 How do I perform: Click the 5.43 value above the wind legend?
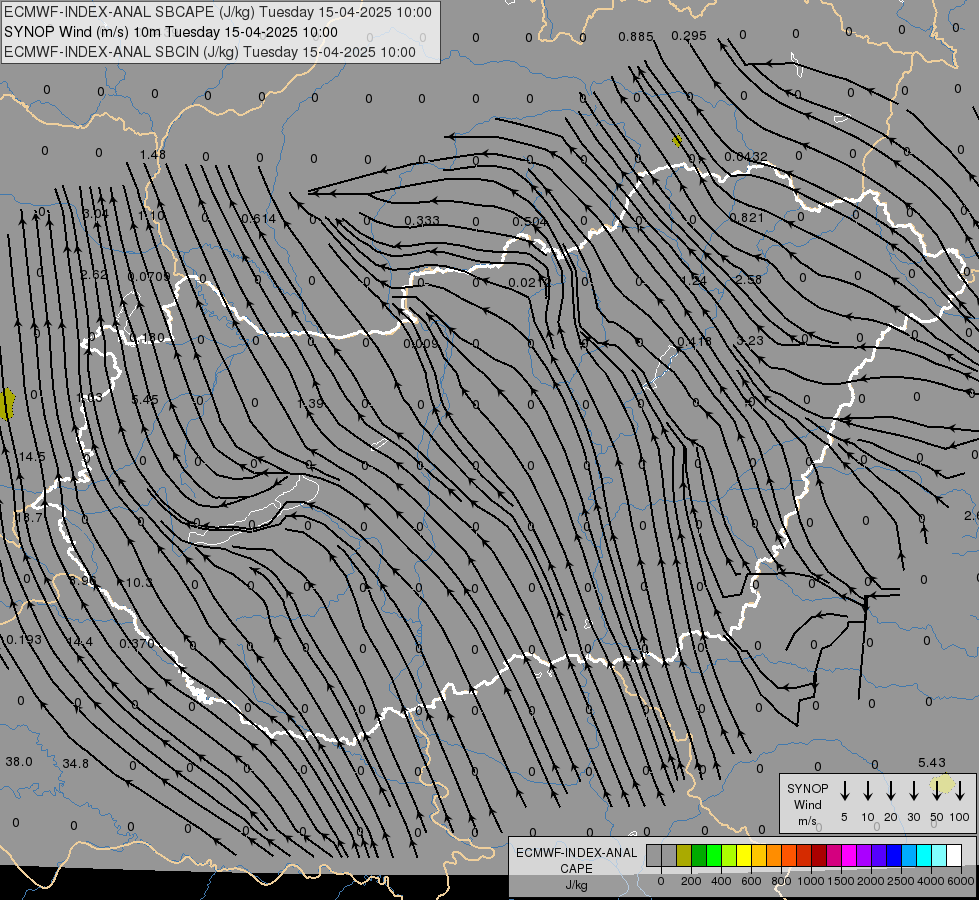(x=932, y=763)
